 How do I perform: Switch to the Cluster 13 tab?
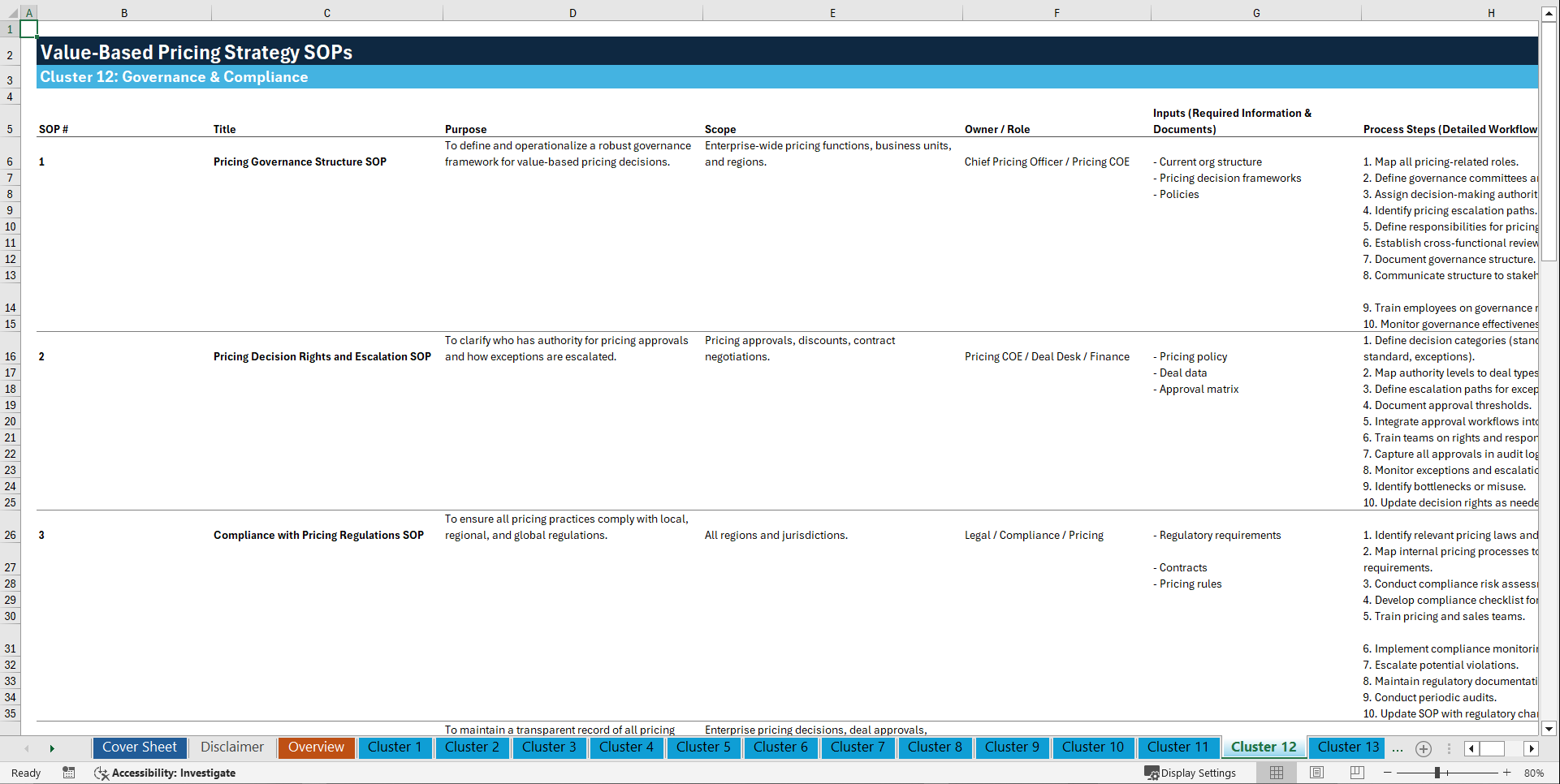1346,747
